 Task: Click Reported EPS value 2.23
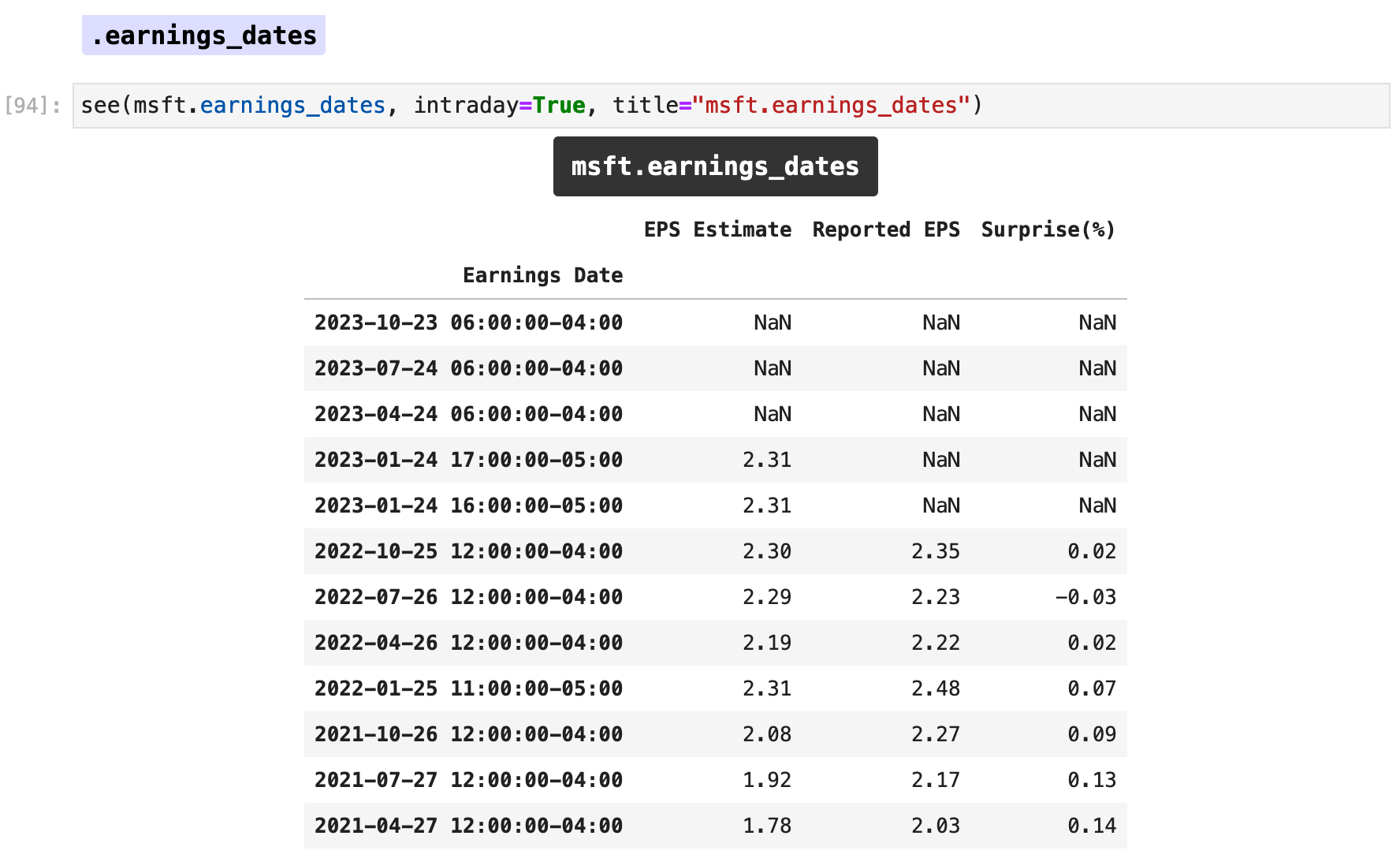click(x=936, y=597)
